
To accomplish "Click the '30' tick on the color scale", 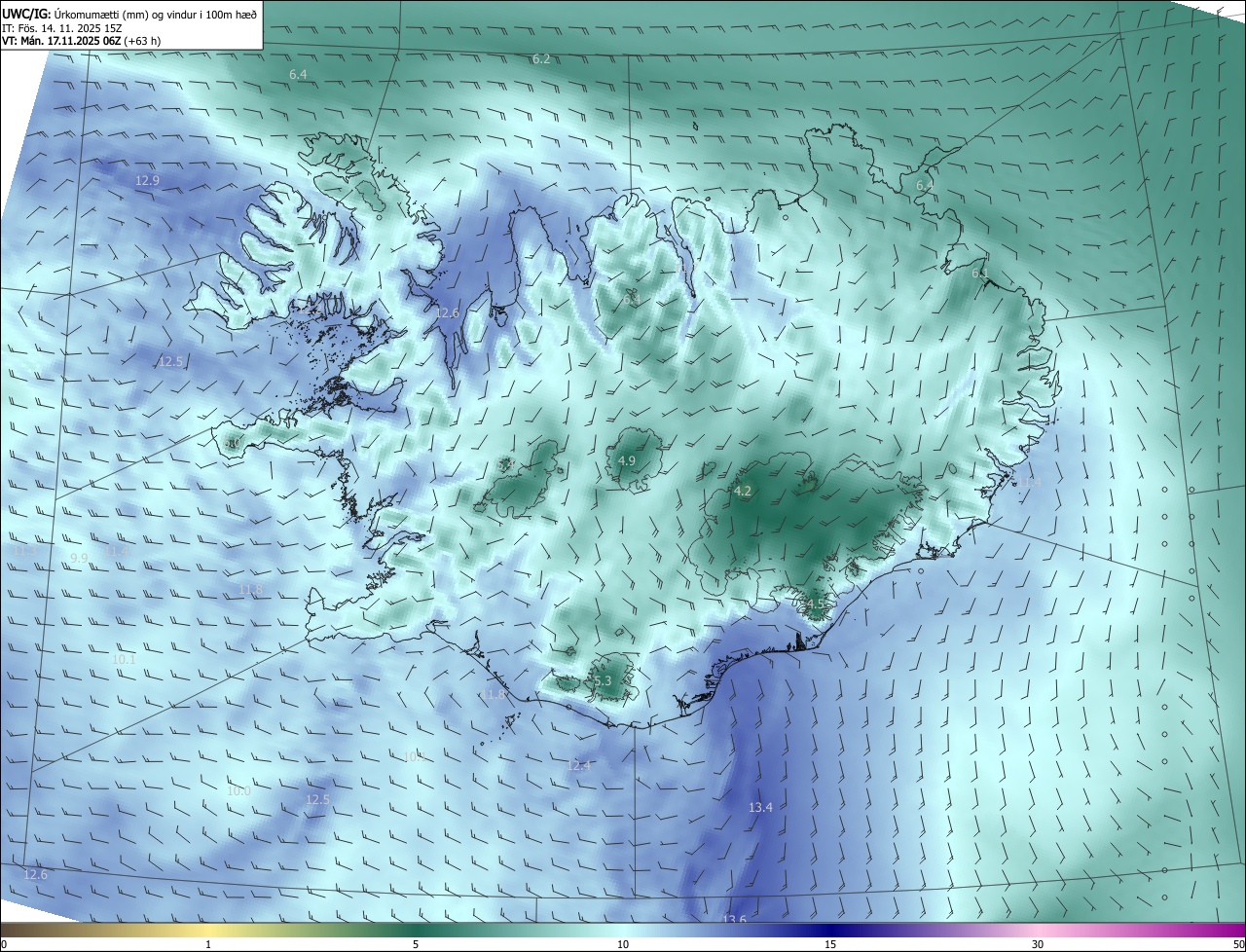I will (x=1038, y=944).
